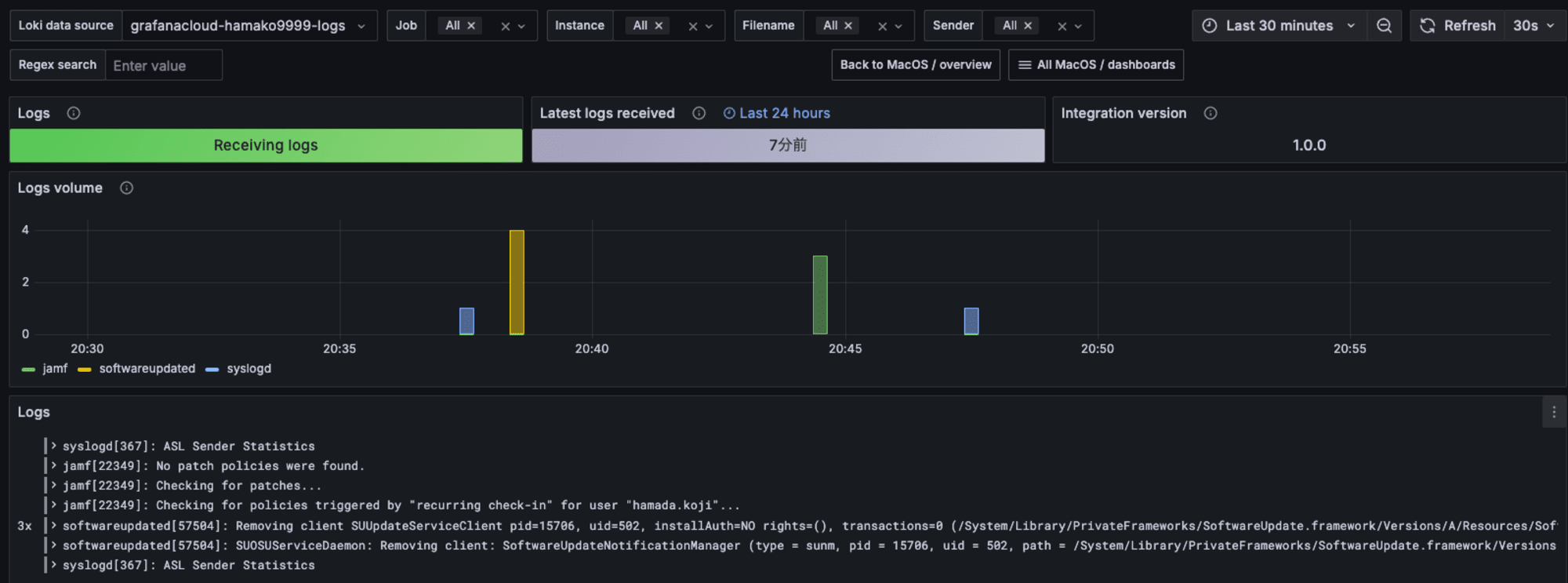Click the zoom out time range icon
This screenshot has height=583, width=1568.
click(1385, 26)
